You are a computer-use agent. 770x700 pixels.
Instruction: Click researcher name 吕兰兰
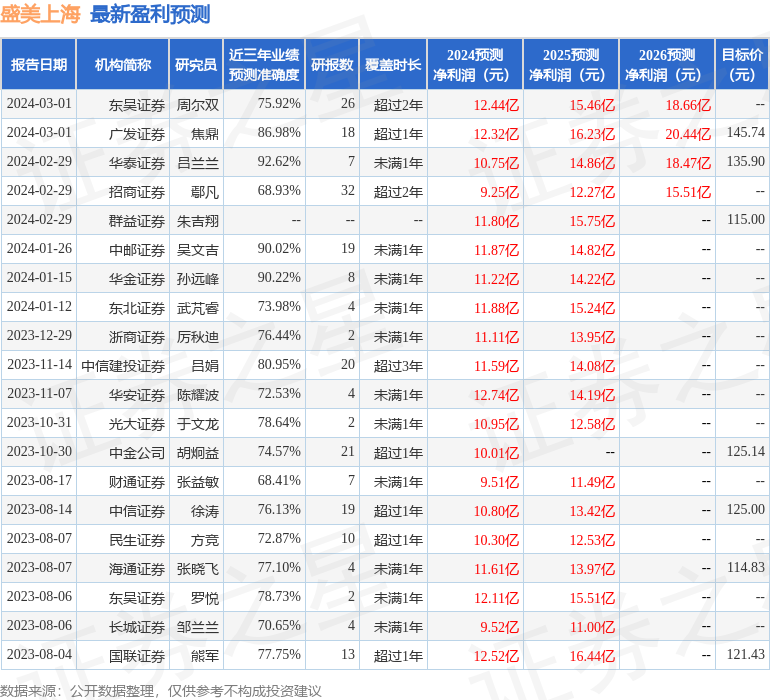tap(197, 163)
